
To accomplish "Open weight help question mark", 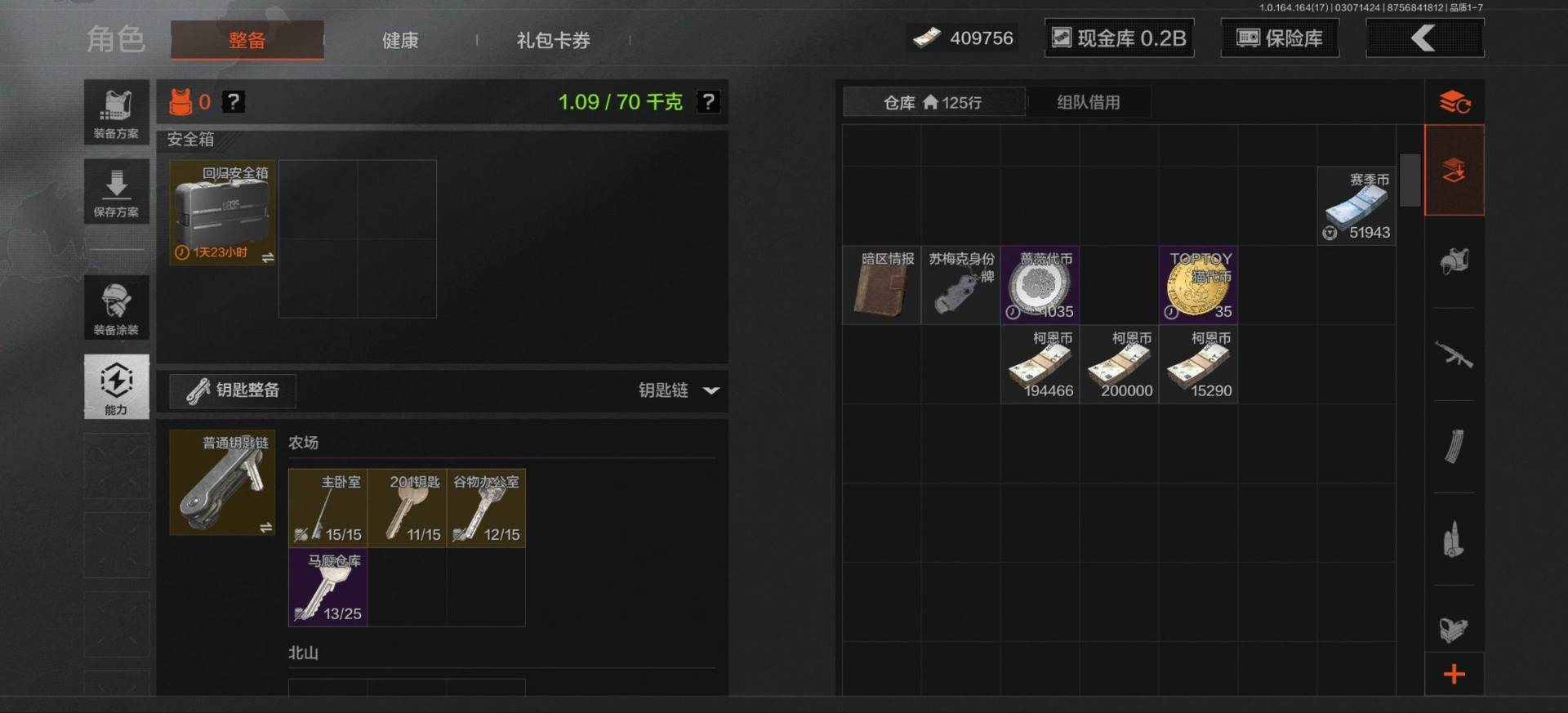I will tap(708, 102).
